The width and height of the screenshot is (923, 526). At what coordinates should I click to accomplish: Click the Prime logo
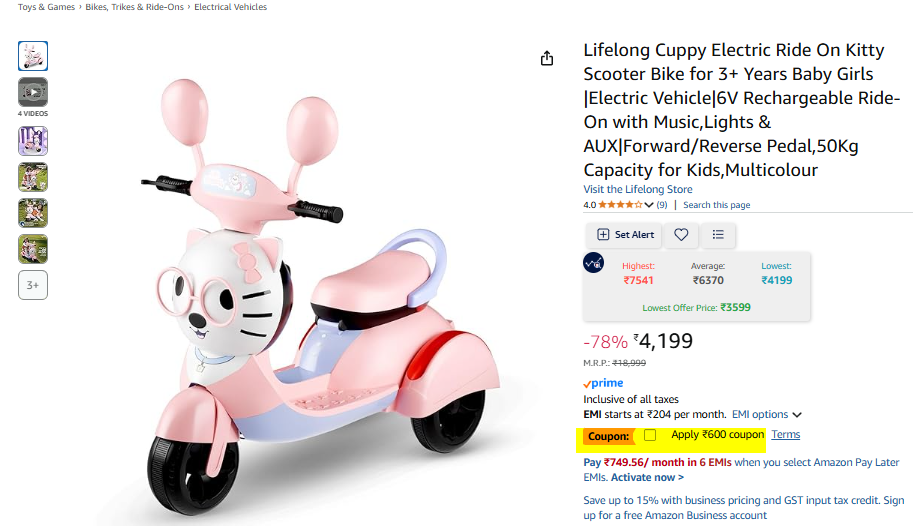603,383
